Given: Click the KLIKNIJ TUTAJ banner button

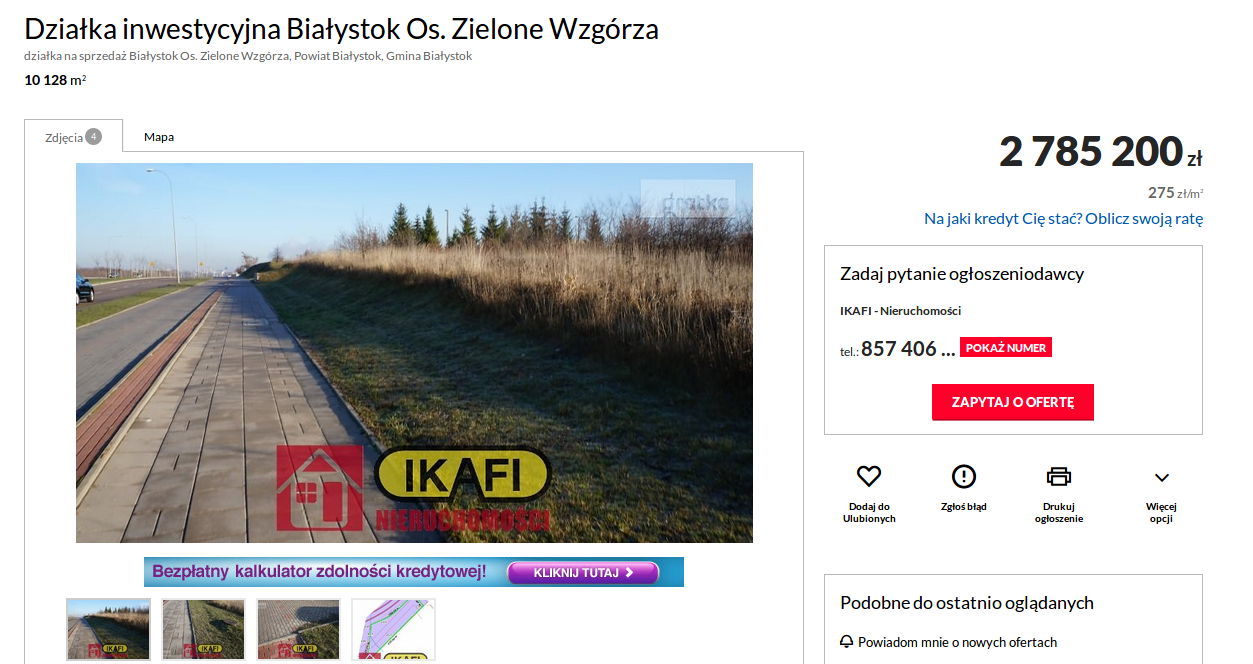Looking at the screenshot, I should (x=584, y=573).
